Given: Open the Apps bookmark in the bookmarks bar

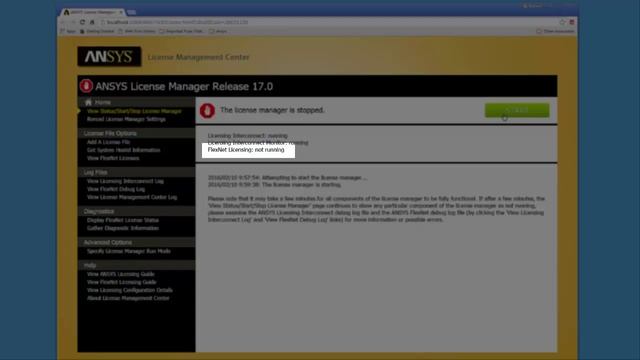Looking at the screenshot, I should click(68, 31).
